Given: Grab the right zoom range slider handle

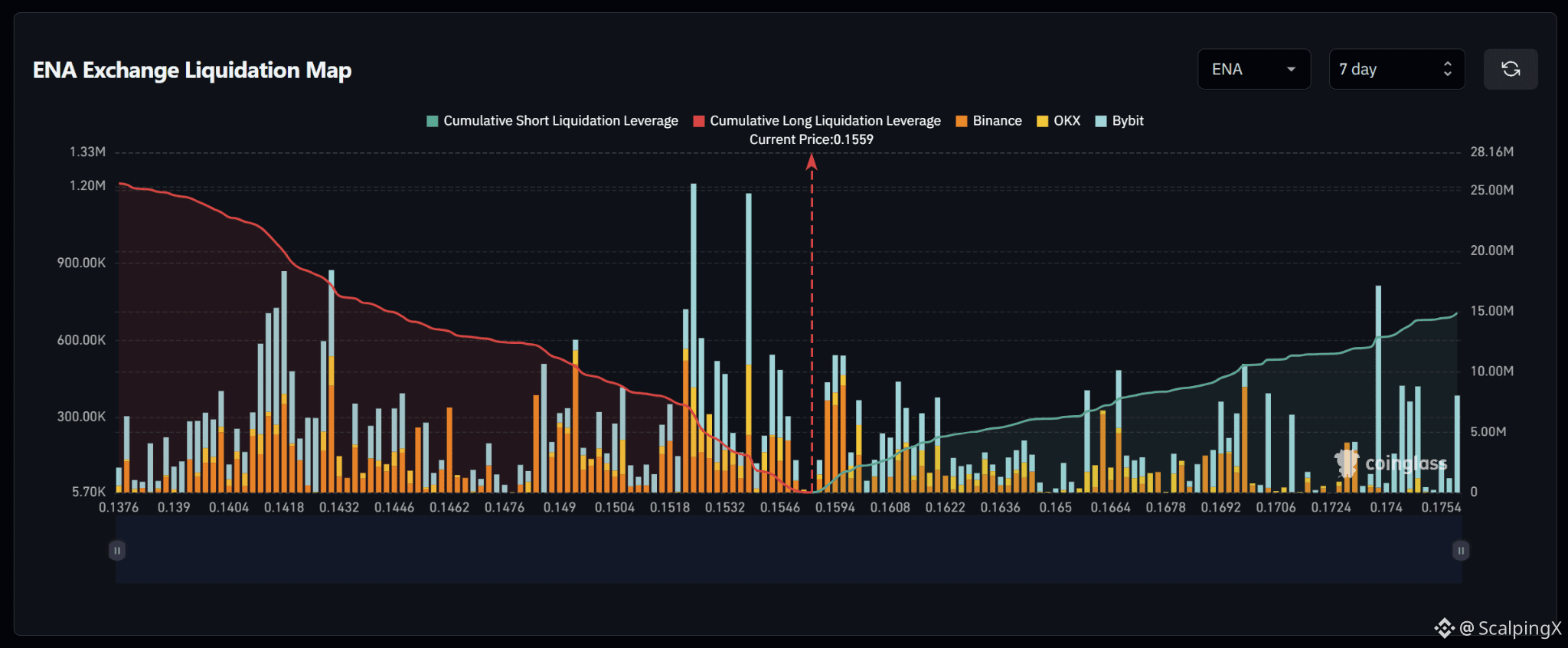Looking at the screenshot, I should click(1461, 550).
